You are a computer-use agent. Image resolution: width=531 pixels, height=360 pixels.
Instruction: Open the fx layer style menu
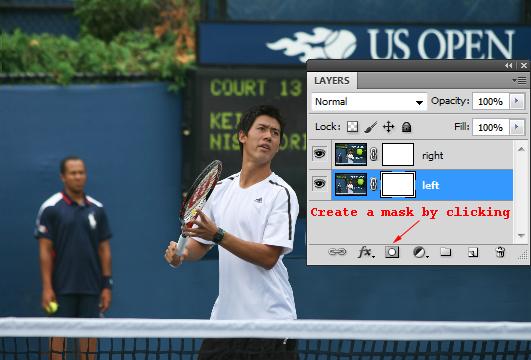[366, 252]
